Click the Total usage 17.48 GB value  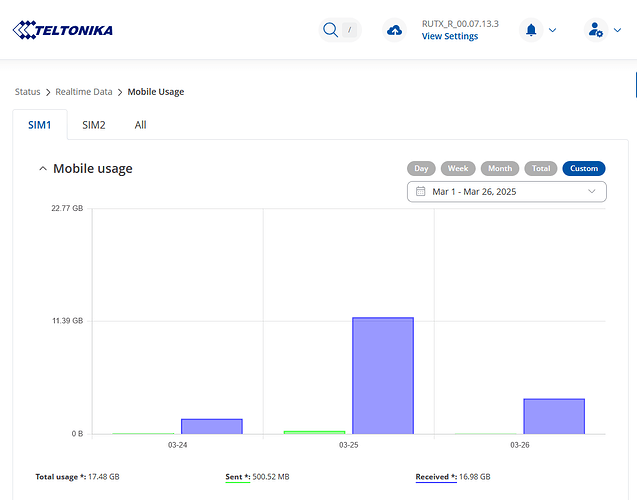point(104,477)
